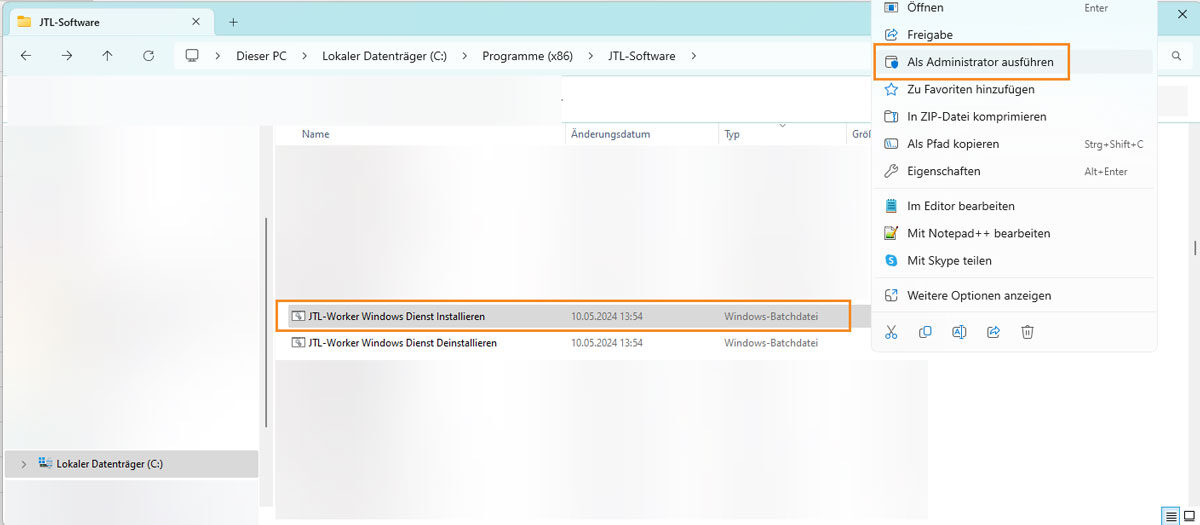Click the Delete trash icon in context menu
The height and width of the screenshot is (525, 1200).
(x=1027, y=332)
